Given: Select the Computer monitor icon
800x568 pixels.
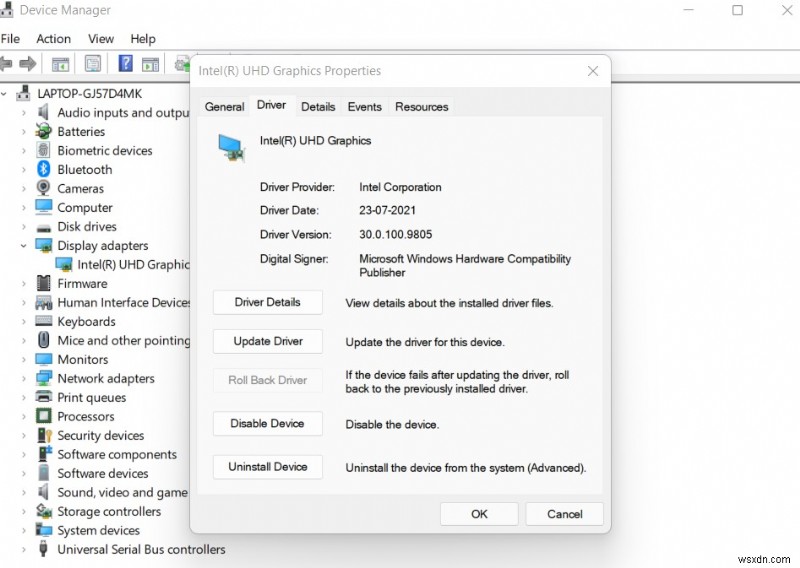Looking at the screenshot, I should coord(44,207).
